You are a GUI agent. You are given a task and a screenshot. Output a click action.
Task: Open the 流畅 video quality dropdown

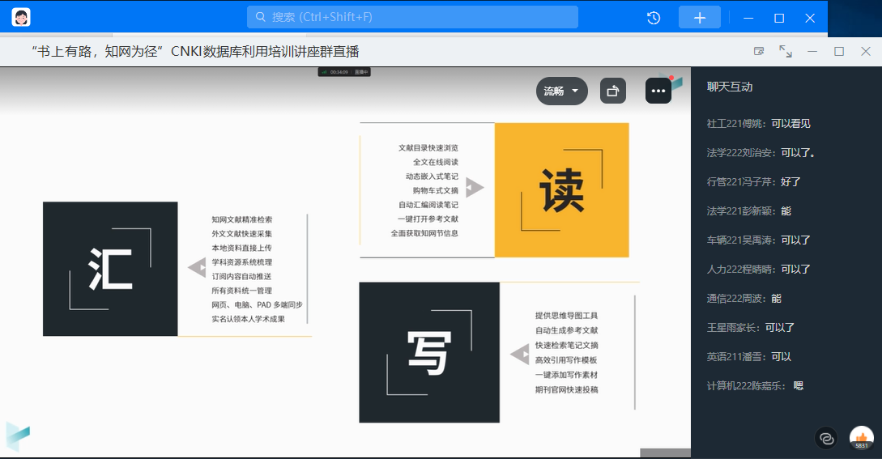click(x=562, y=91)
